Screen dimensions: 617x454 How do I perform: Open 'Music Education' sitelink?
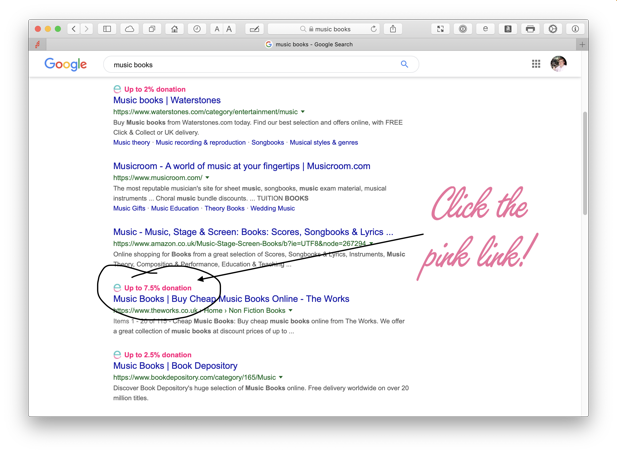175,209
